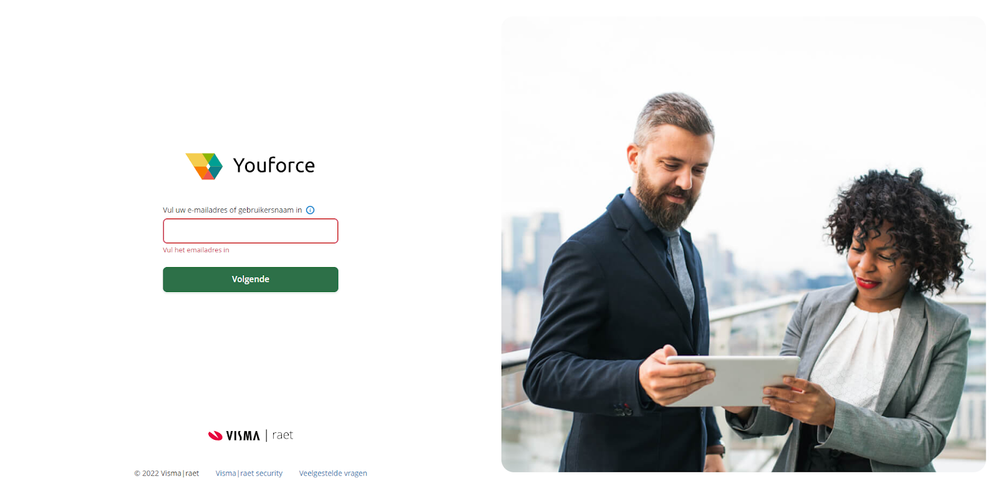Click the VISMA wordmark in the footer logo
Screen dimensions: 998x488
tap(243, 436)
